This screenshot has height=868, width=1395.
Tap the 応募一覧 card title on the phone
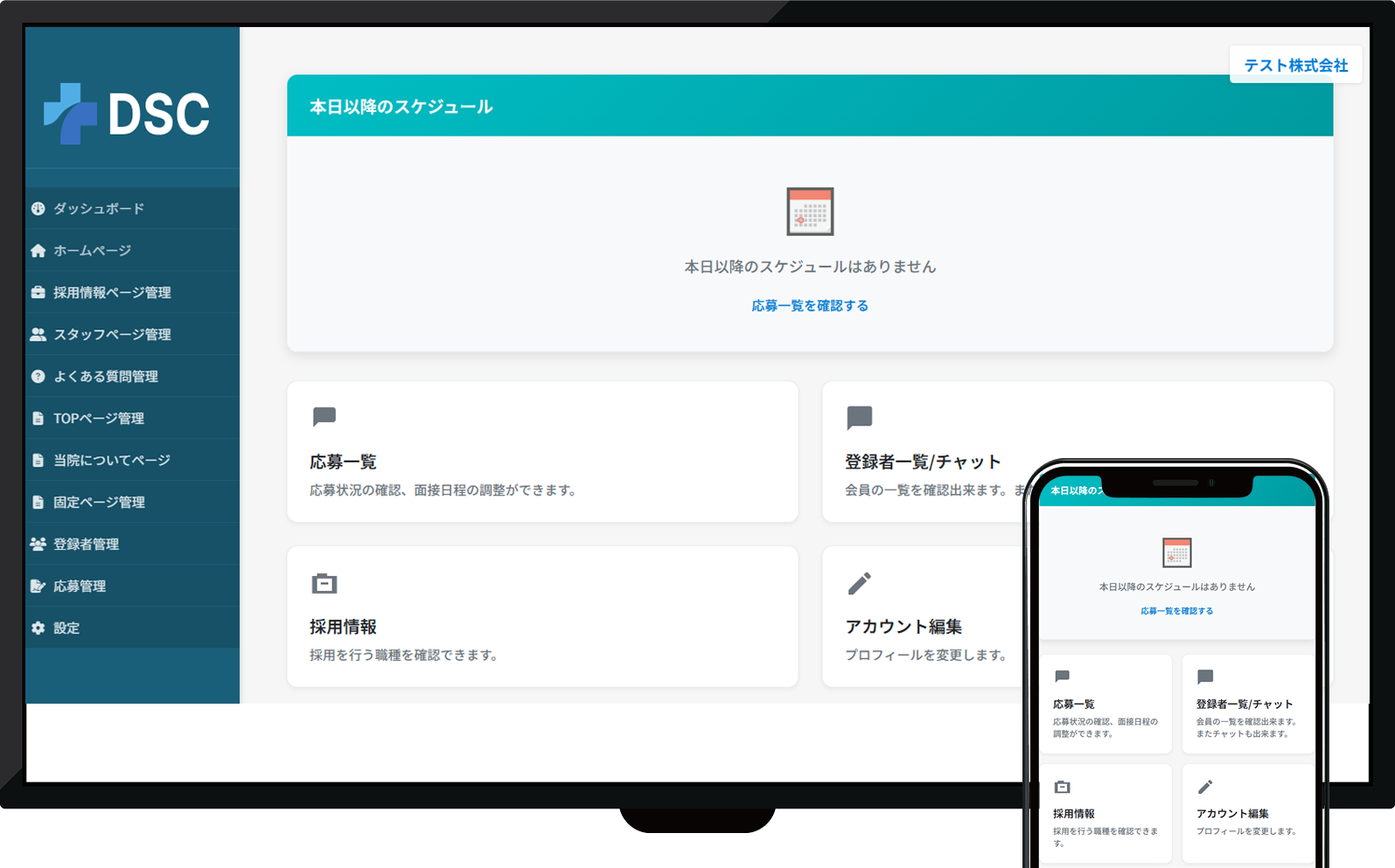coord(1074,704)
